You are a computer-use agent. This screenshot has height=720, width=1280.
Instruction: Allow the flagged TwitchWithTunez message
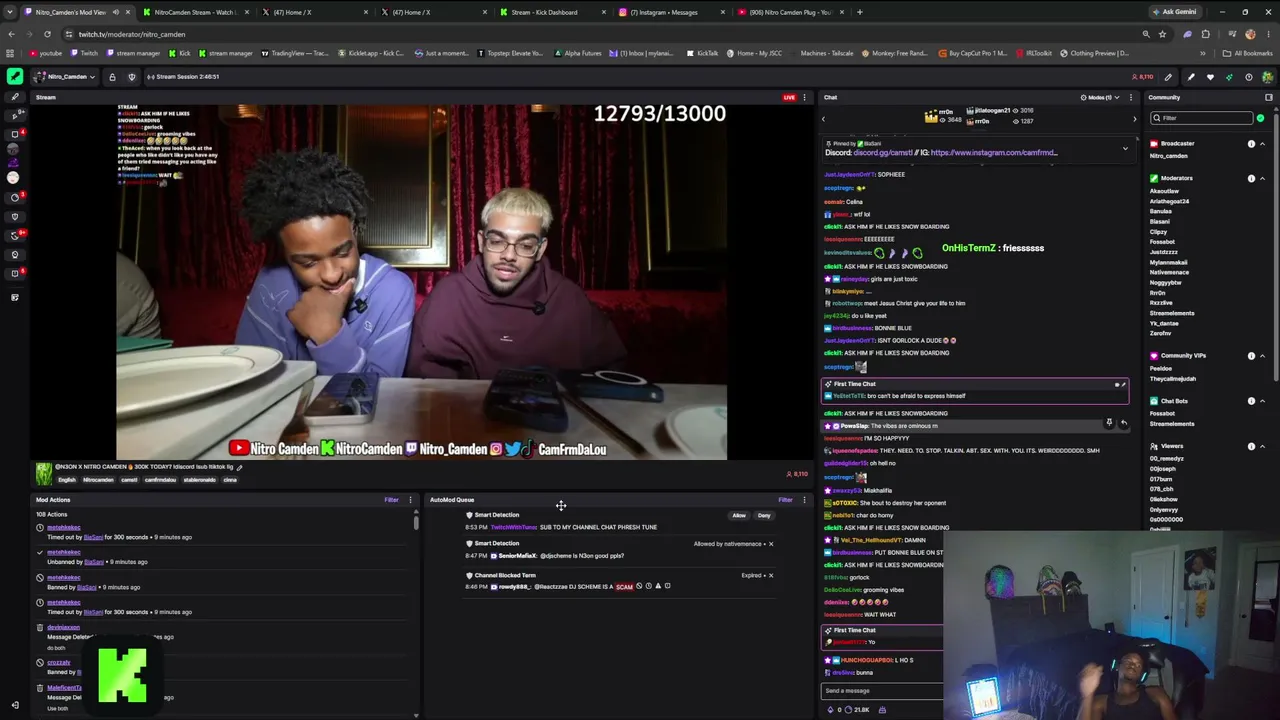739,516
